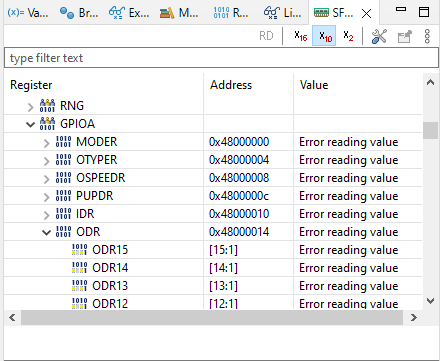Open the Breakpoints tab
Viewport: 440px width, 361px height.
79,13
